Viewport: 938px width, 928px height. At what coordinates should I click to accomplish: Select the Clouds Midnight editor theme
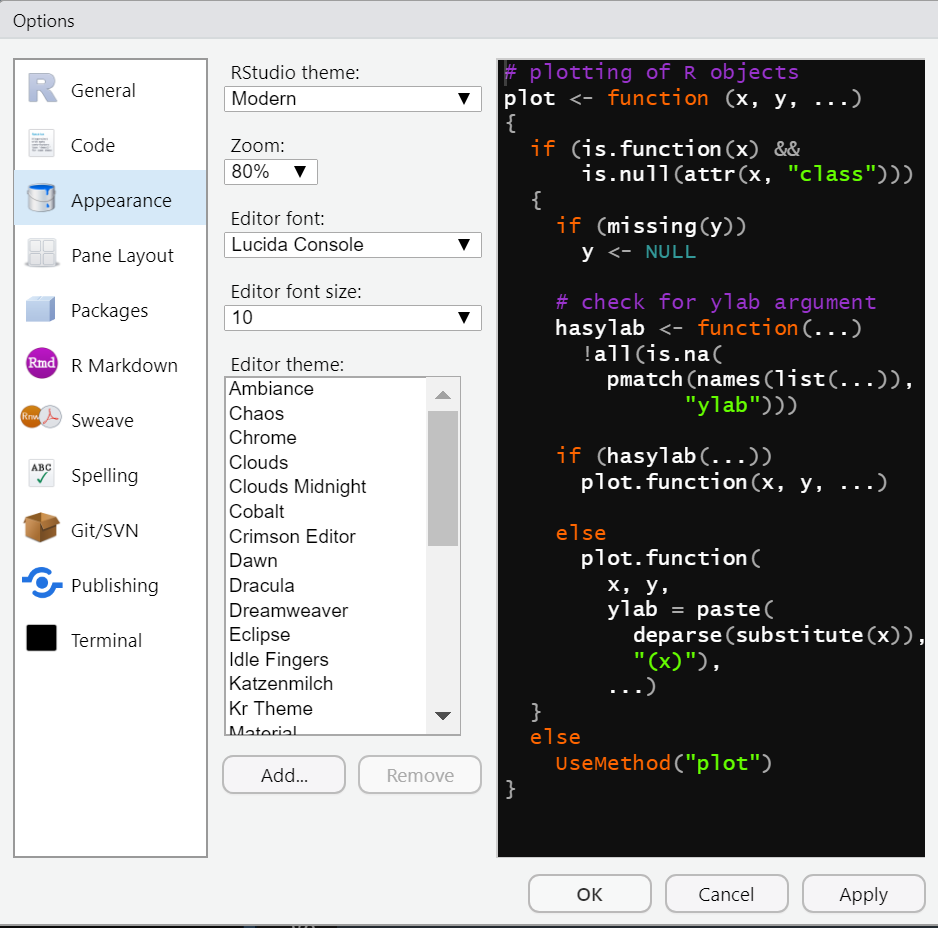tap(326, 486)
